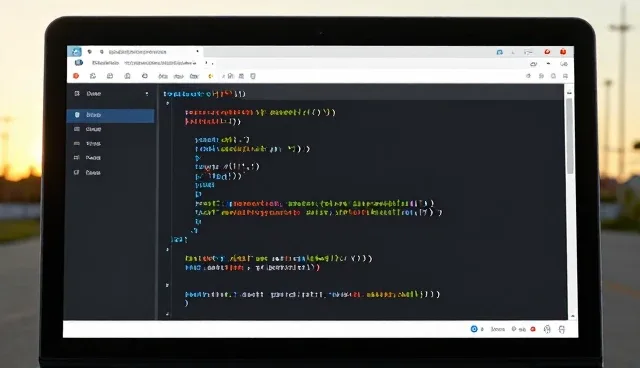
Task: Click the red circular icon in the toolbar
Action: [76, 76]
